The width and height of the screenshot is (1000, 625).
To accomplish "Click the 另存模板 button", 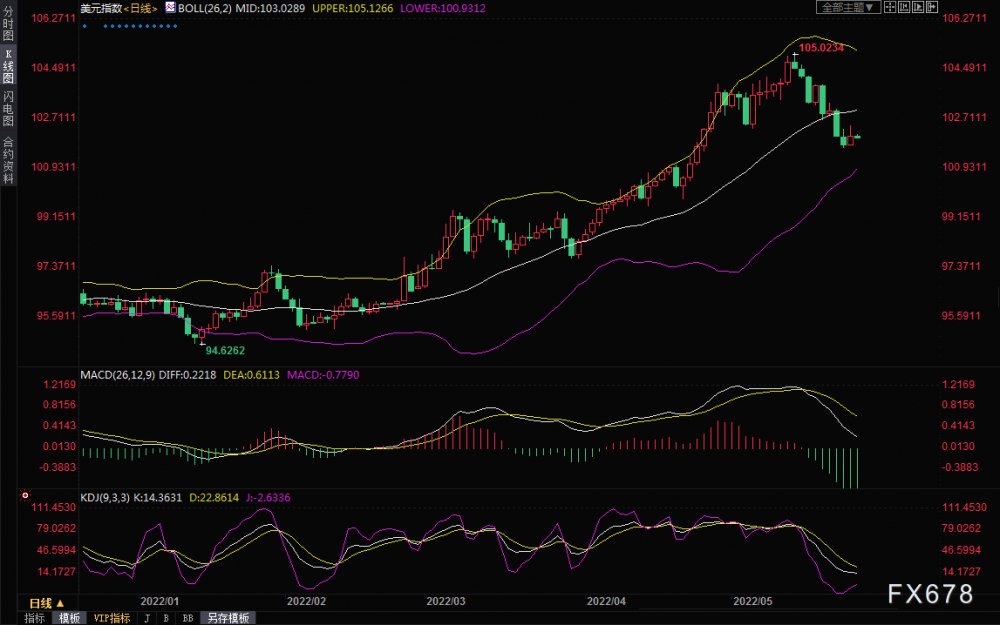I will (x=228, y=618).
